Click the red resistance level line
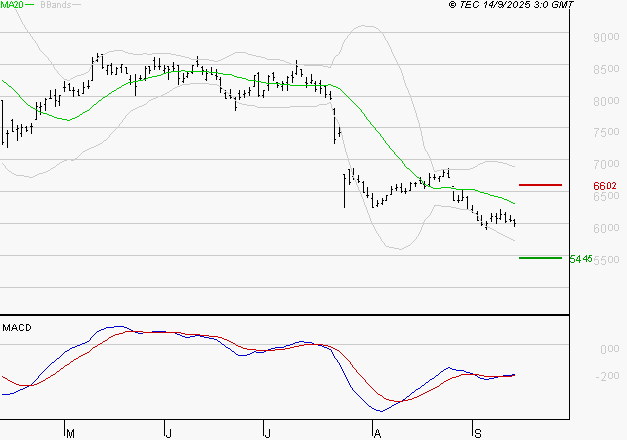The height and width of the screenshot is (440, 627). [540, 185]
